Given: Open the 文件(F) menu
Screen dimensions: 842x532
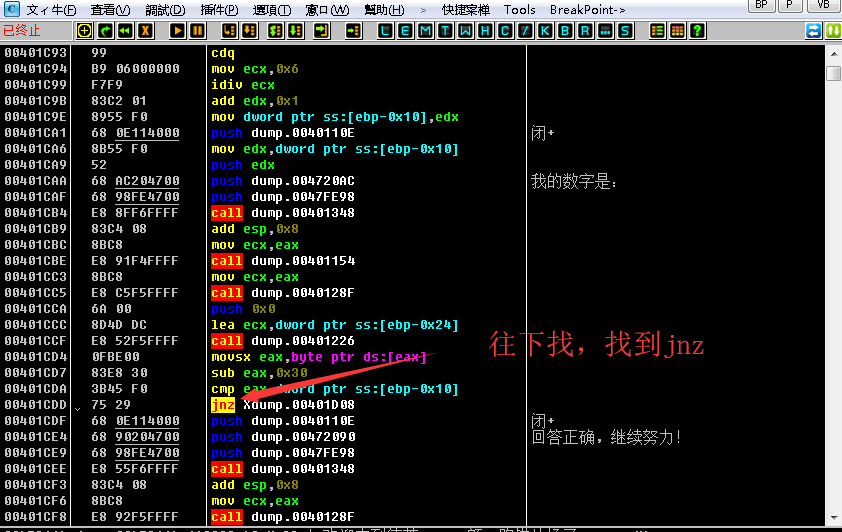Looking at the screenshot, I should pos(52,10).
